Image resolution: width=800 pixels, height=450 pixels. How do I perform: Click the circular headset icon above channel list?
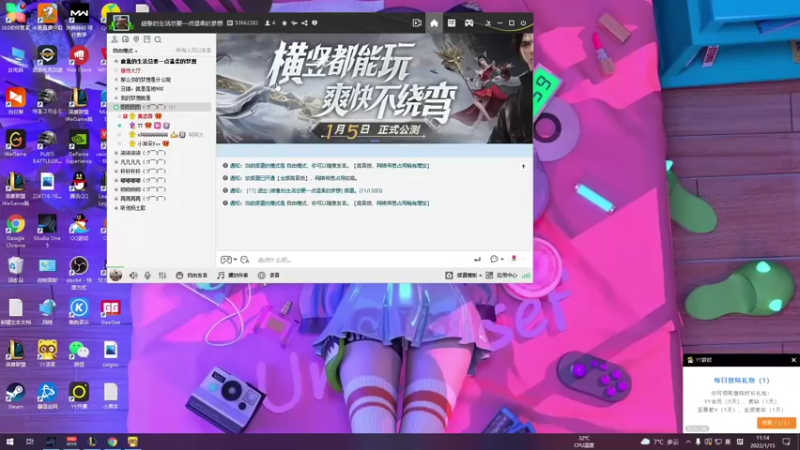[x=126, y=39]
